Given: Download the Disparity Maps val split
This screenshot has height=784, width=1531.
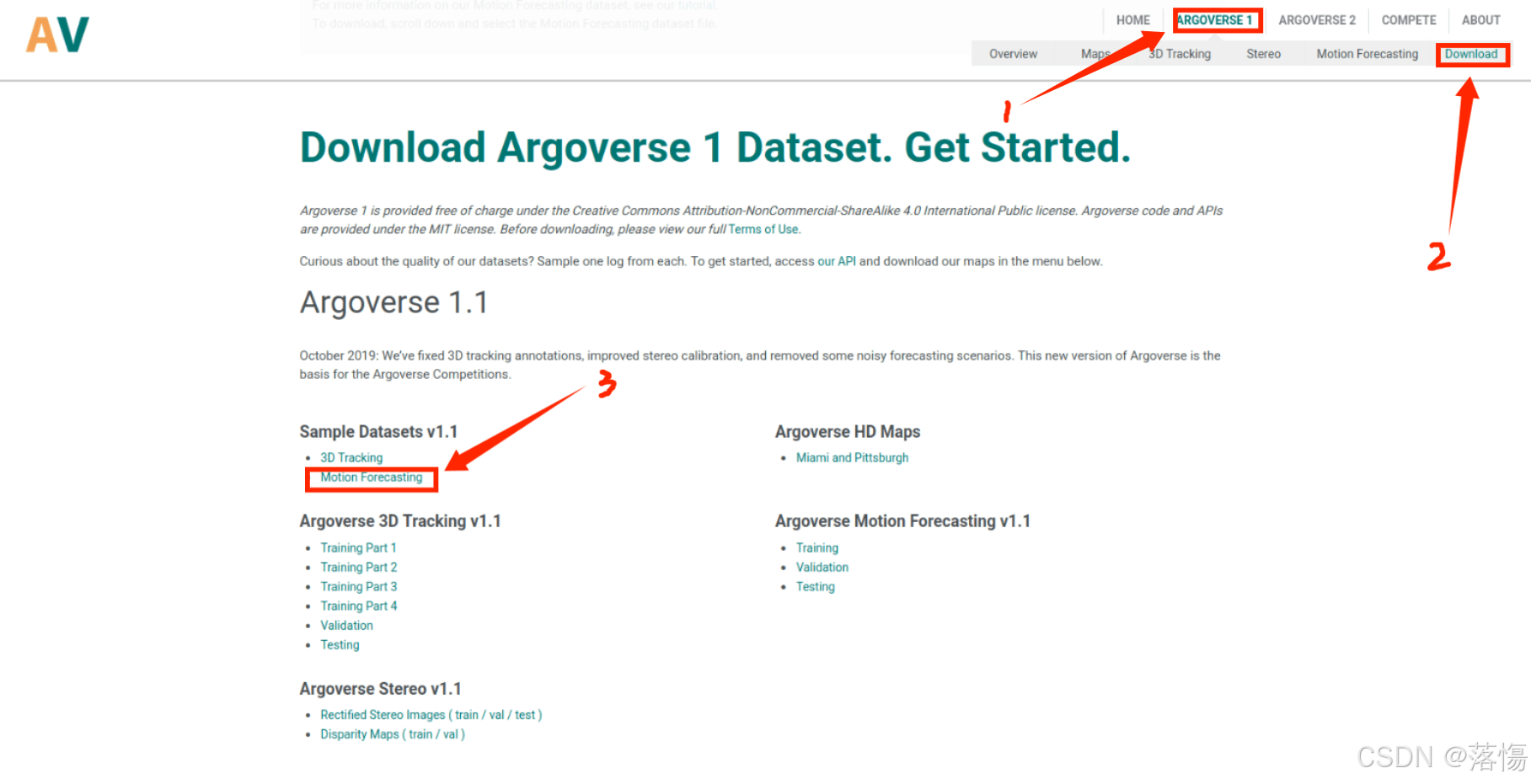Looking at the screenshot, I should [x=451, y=733].
